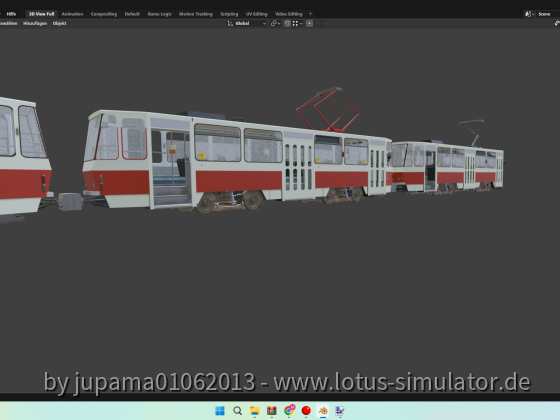
Task: Switch to the Game Logic workspace tab
Action: click(x=159, y=14)
